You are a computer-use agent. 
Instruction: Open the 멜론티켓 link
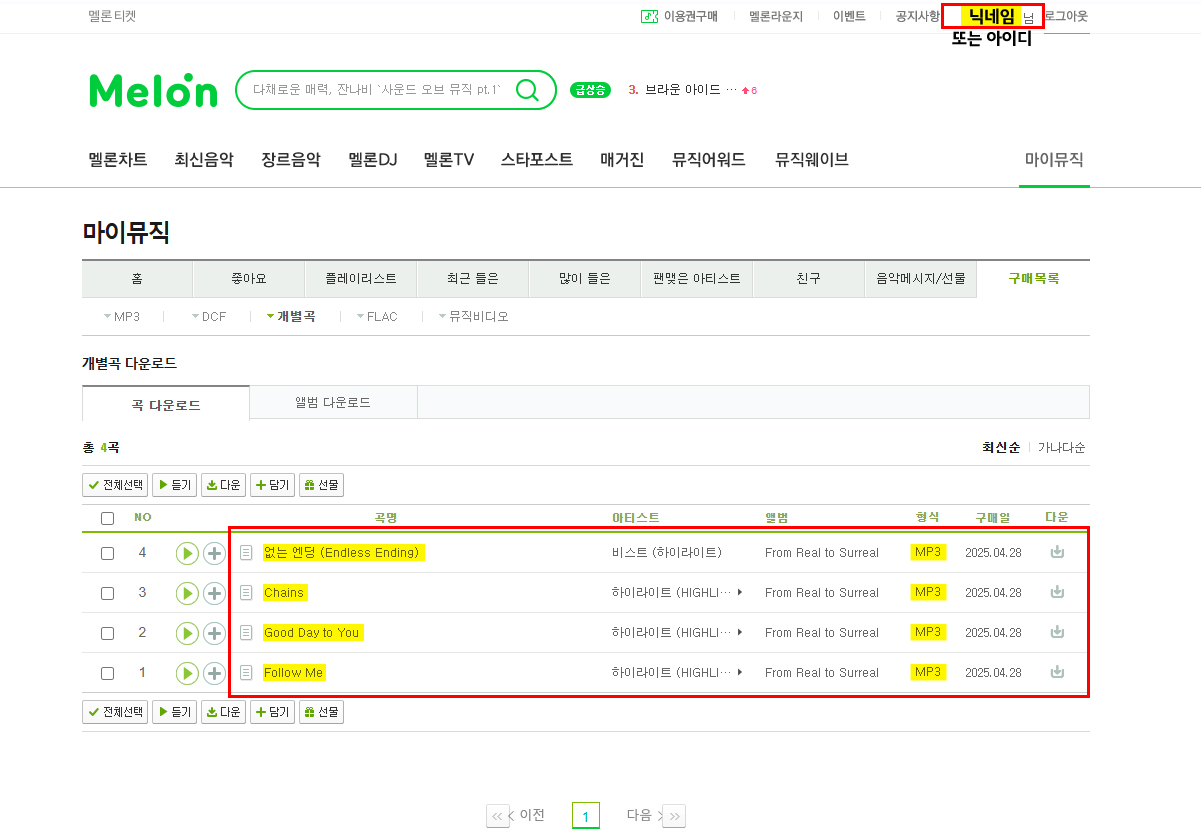click(112, 16)
